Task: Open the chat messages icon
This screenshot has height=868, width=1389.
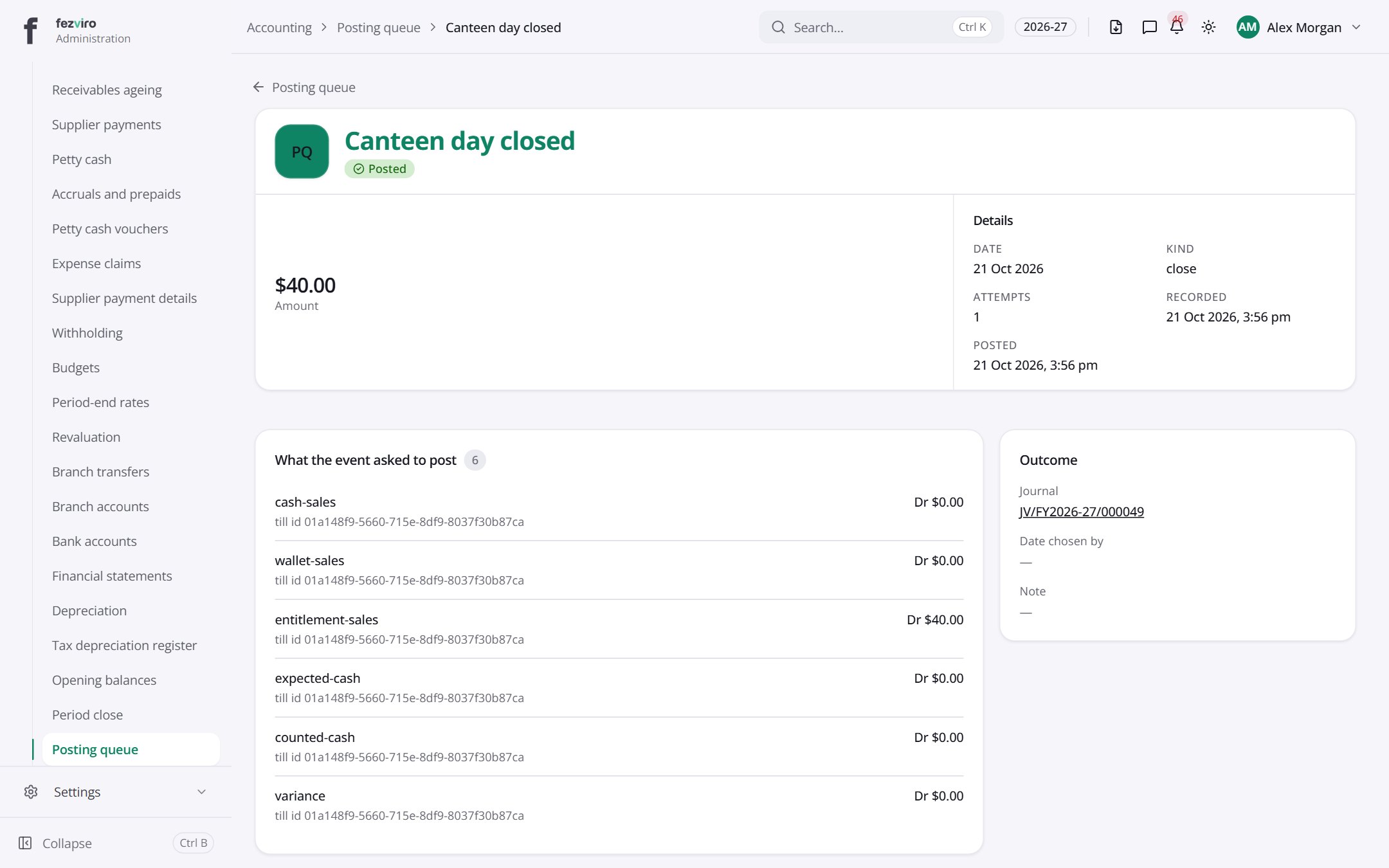Action: pyautogui.click(x=1149, y=27)
